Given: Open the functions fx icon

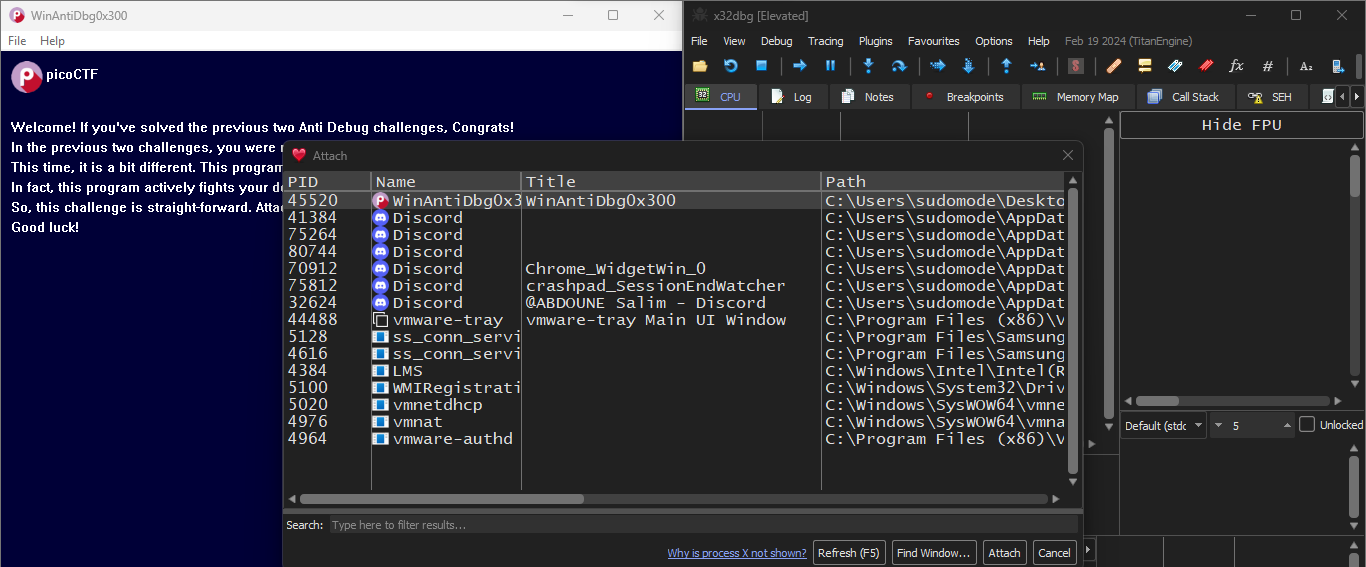Looking at the screenshot, I should [x=1236, y=66].
